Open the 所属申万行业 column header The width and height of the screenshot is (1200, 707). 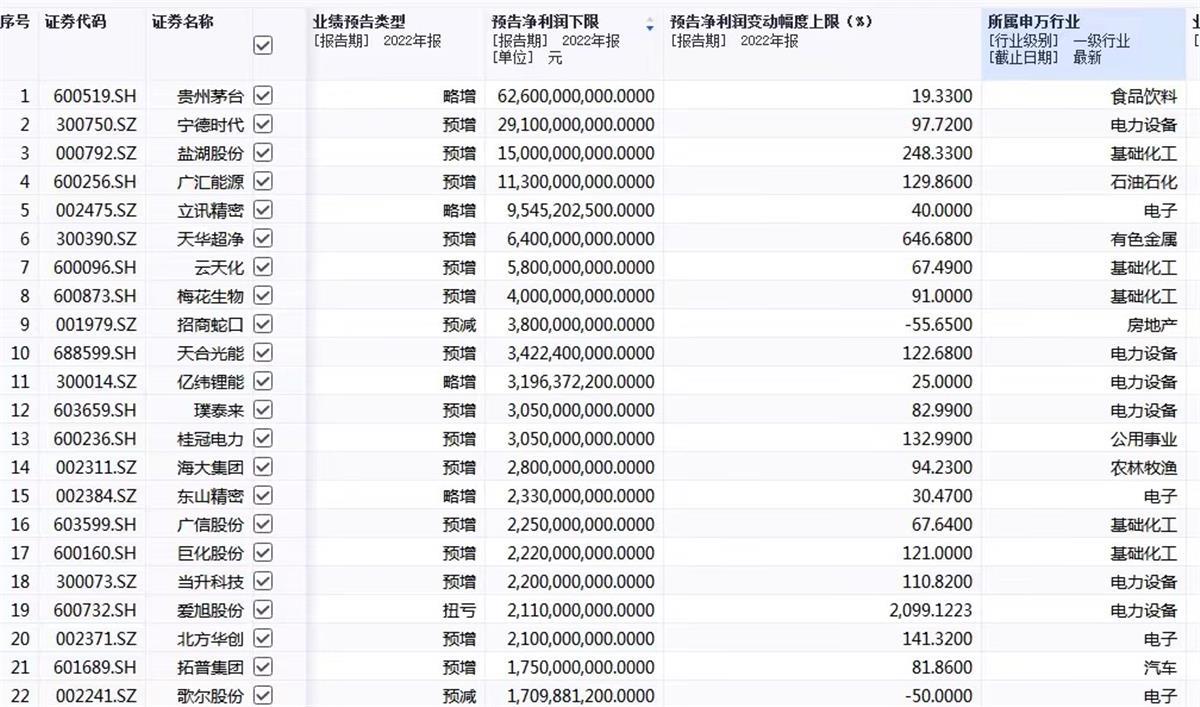tap(1033, 21)
